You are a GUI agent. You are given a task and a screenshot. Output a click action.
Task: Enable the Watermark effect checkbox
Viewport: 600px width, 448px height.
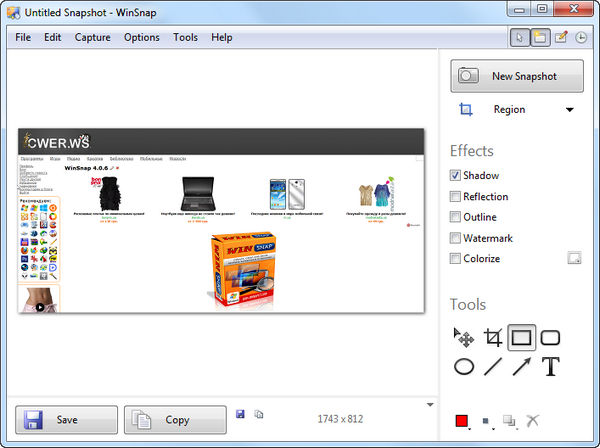tap(456, 238)
